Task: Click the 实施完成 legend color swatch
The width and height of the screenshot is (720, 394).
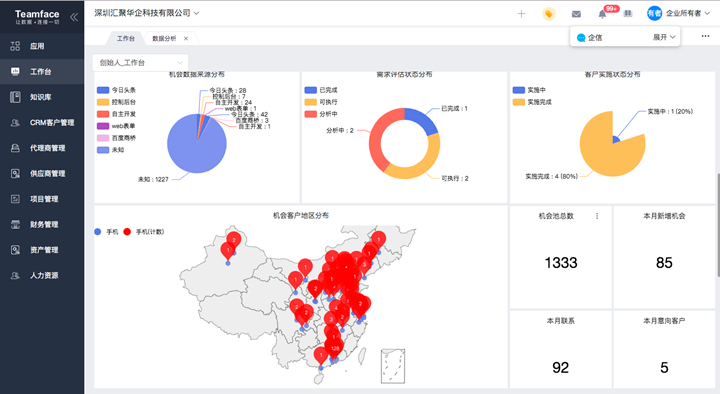Action: 519,102
